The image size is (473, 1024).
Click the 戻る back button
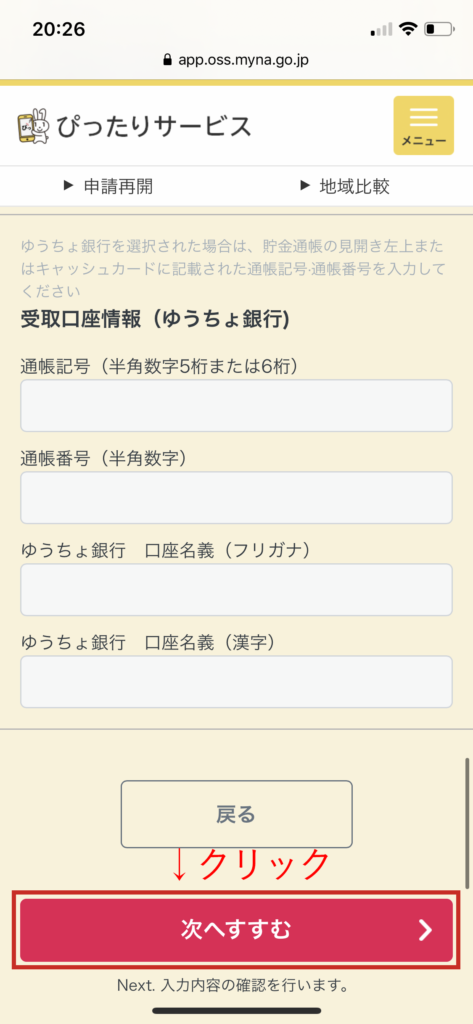[x=236, y=814]
